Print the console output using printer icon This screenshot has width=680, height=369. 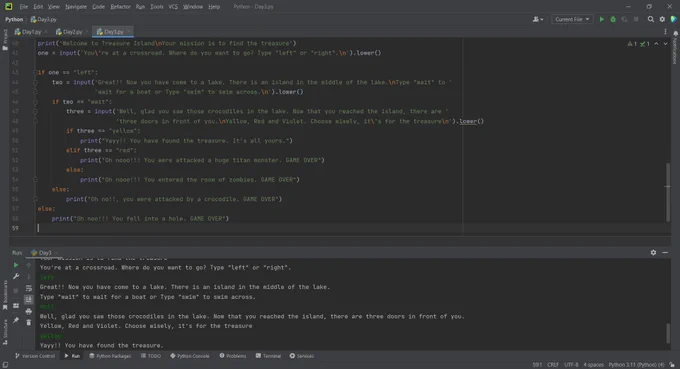click(x=29, y=311)
